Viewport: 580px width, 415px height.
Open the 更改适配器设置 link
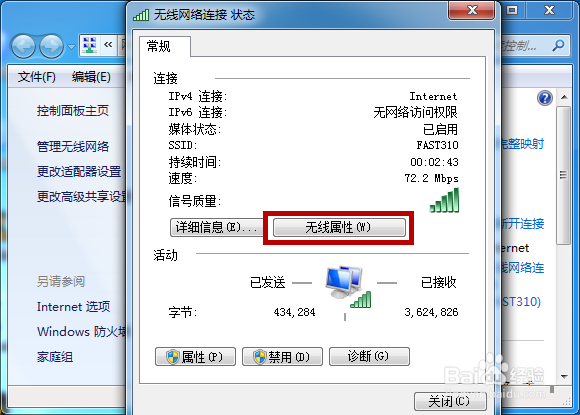[79, 172]
